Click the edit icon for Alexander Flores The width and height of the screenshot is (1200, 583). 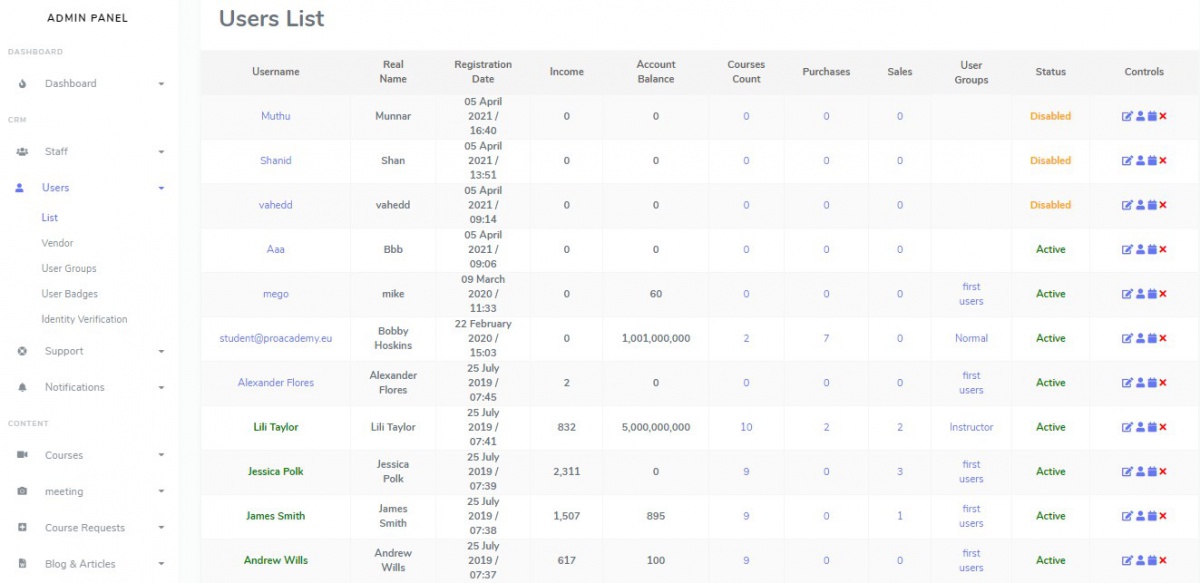pyautogui.click(x=1127, y=383)
